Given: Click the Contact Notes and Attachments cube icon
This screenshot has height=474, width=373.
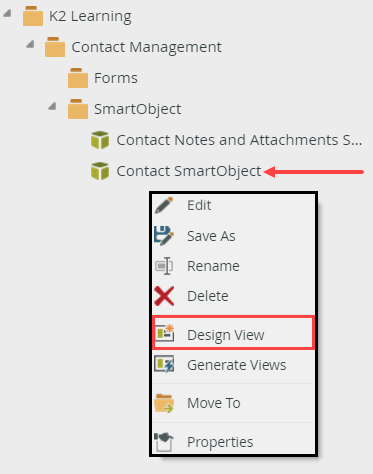Looking at the screenshot, I should coord(100,140).
